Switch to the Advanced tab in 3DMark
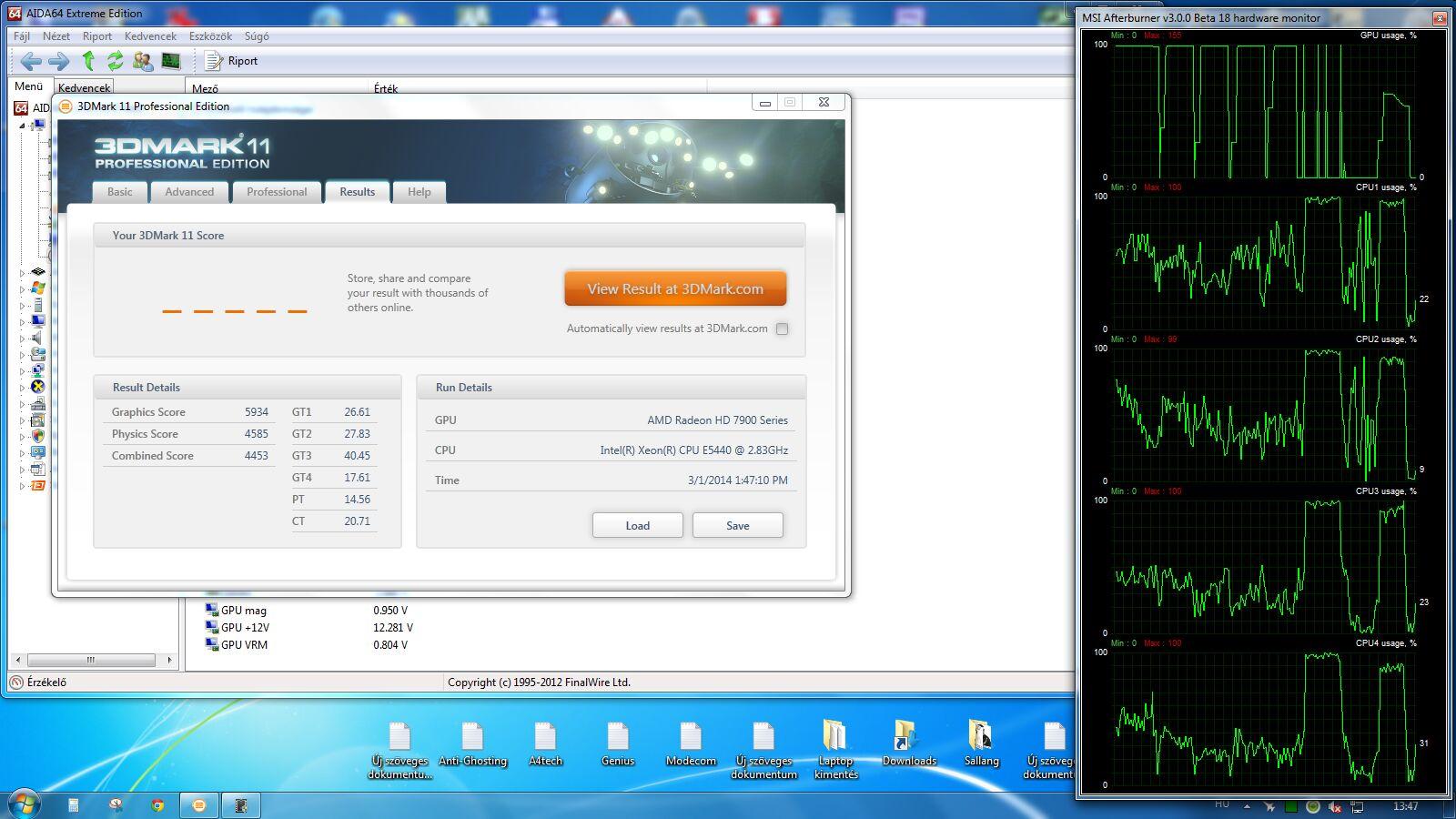This screenshot has height=819, width=1456. [x=189, y=192]
